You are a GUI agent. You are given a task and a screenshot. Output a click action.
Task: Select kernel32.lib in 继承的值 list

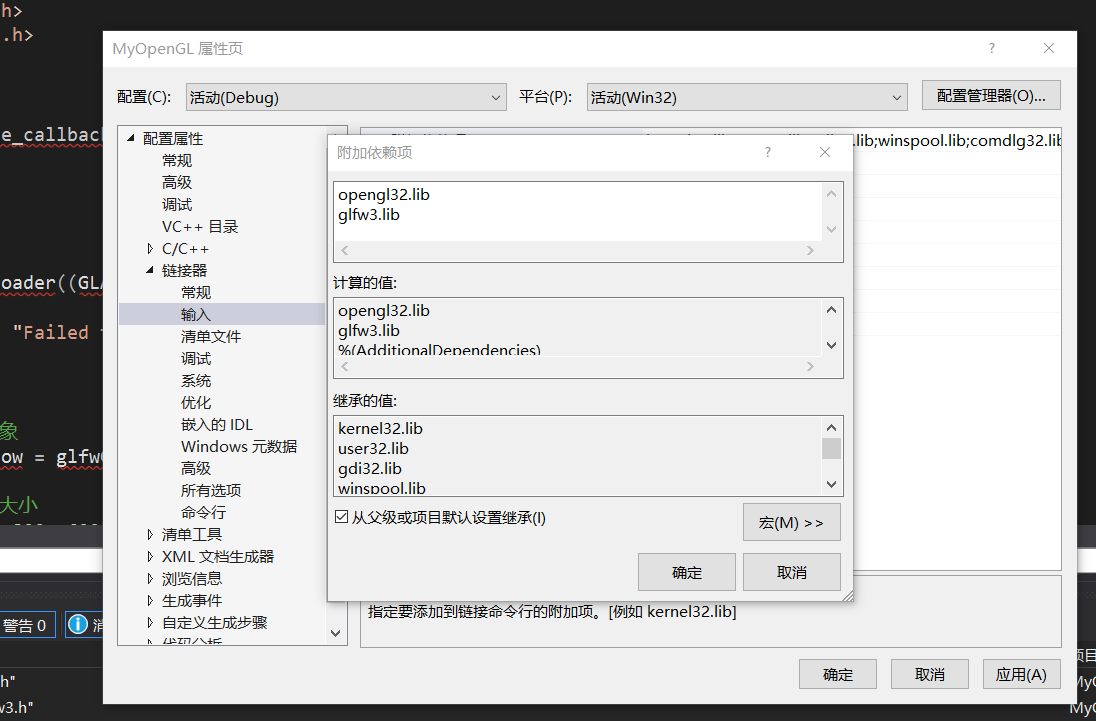[380, 428]
